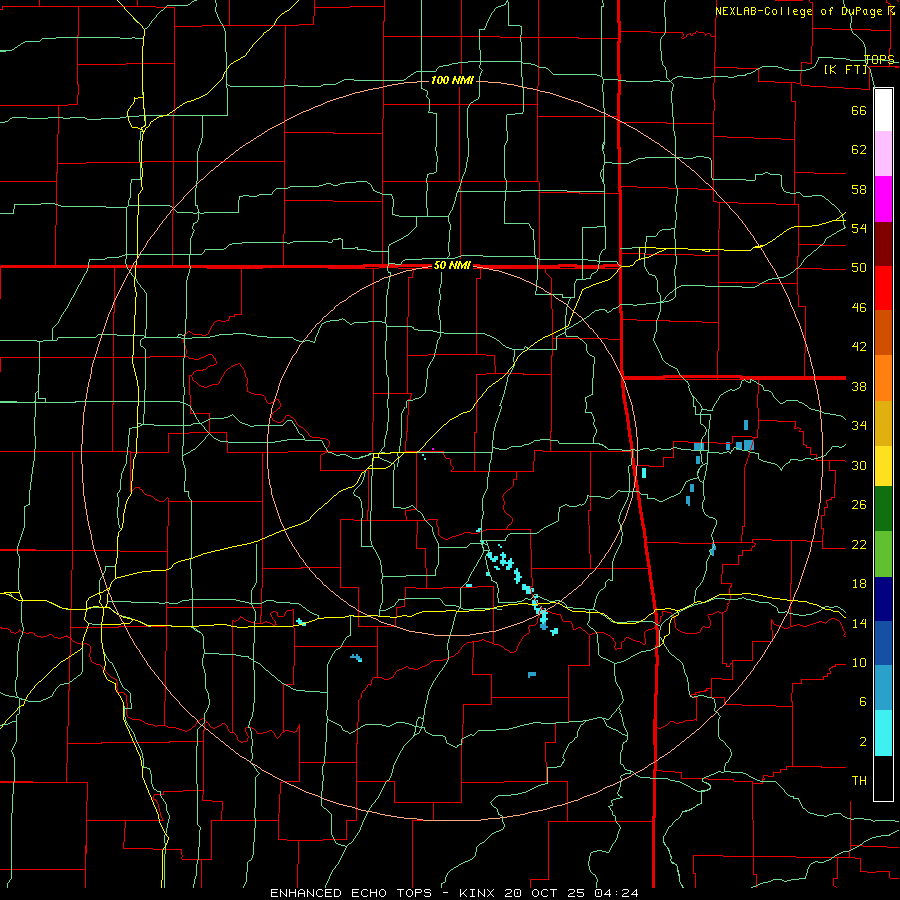This screenshot has width=900, height=900.
Task: Click the 50 NMI range ring label
Action: (452, 265)
